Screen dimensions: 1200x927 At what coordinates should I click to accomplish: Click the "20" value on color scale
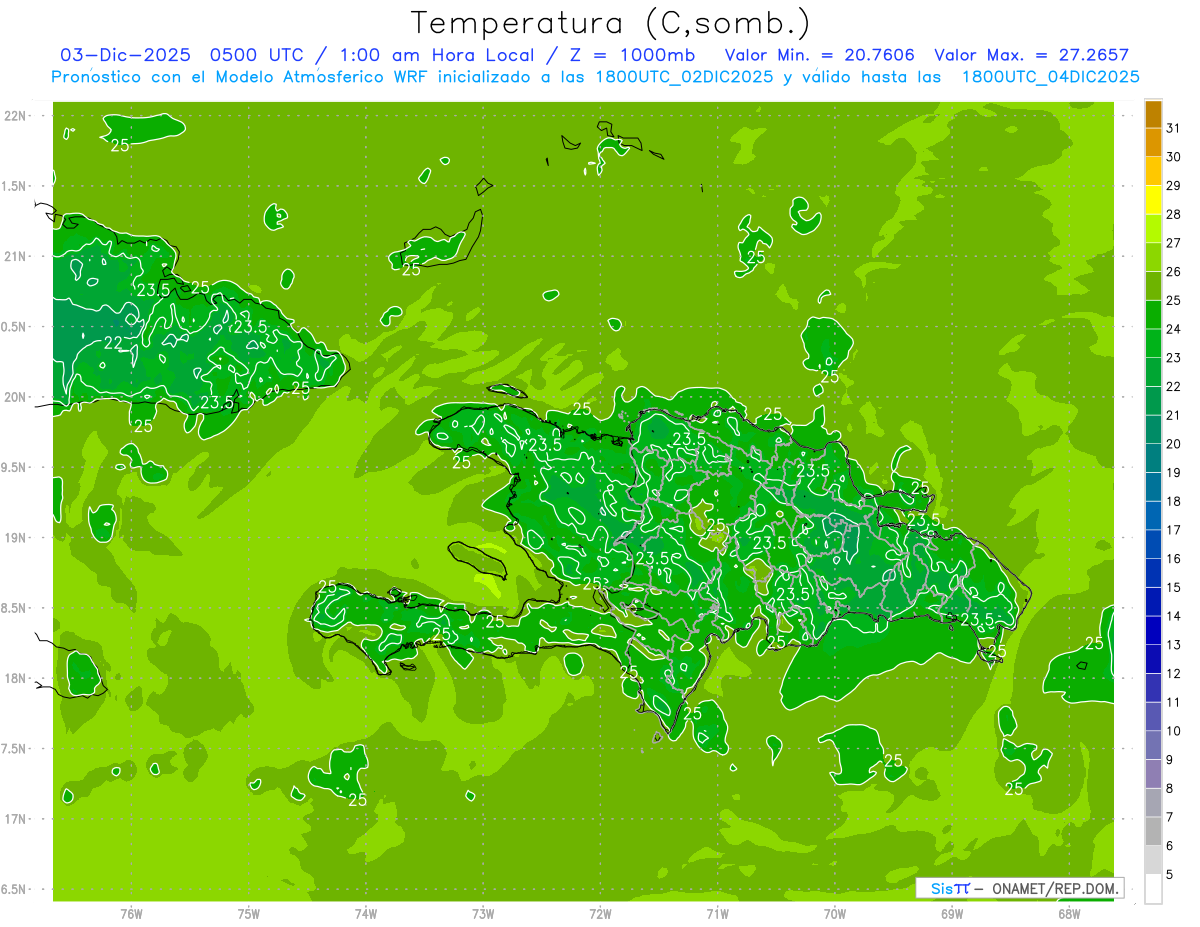coord(1174,444)
